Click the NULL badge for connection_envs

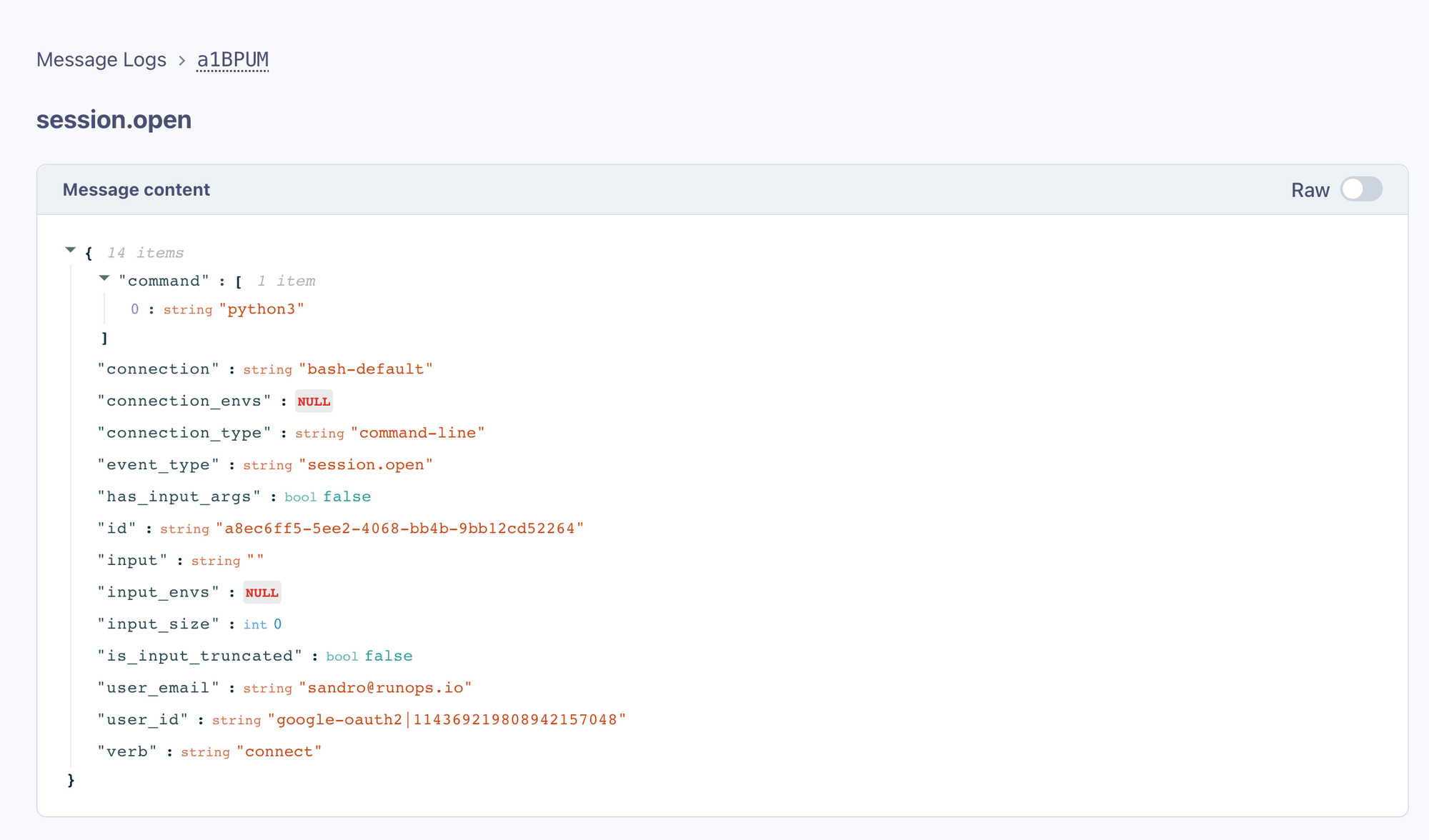(x=314, y=401)
